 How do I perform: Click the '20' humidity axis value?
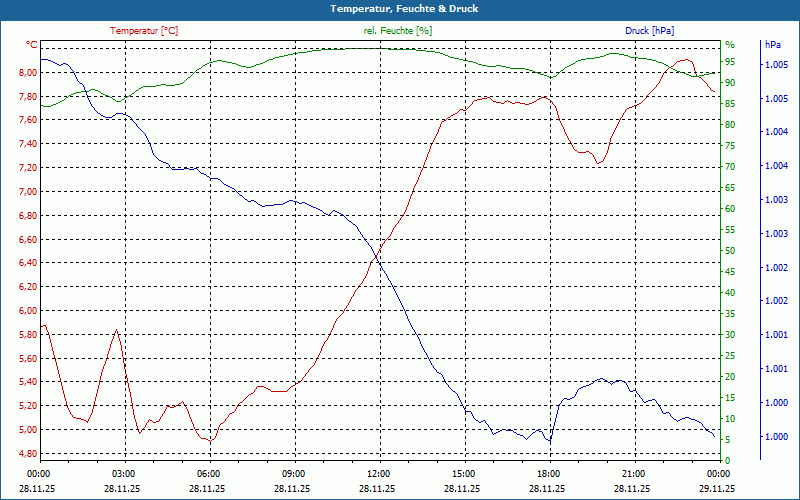730,377
